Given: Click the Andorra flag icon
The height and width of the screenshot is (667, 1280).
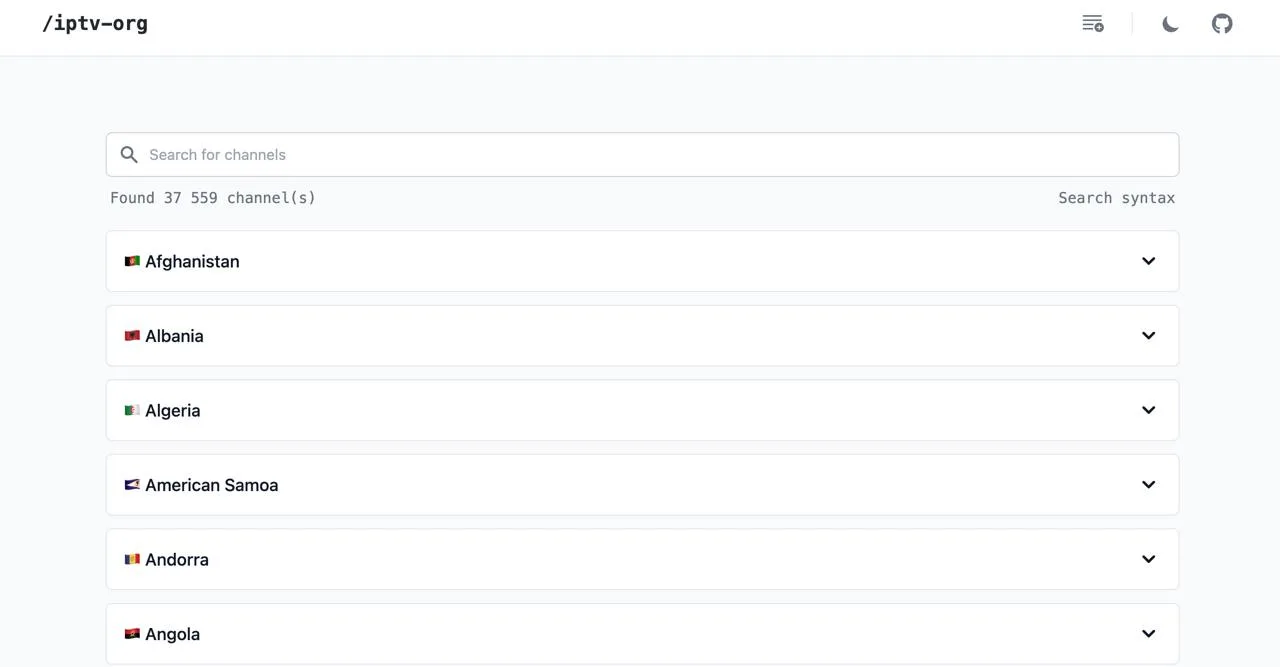Looking at the screenshot, I should click(132, 559).
